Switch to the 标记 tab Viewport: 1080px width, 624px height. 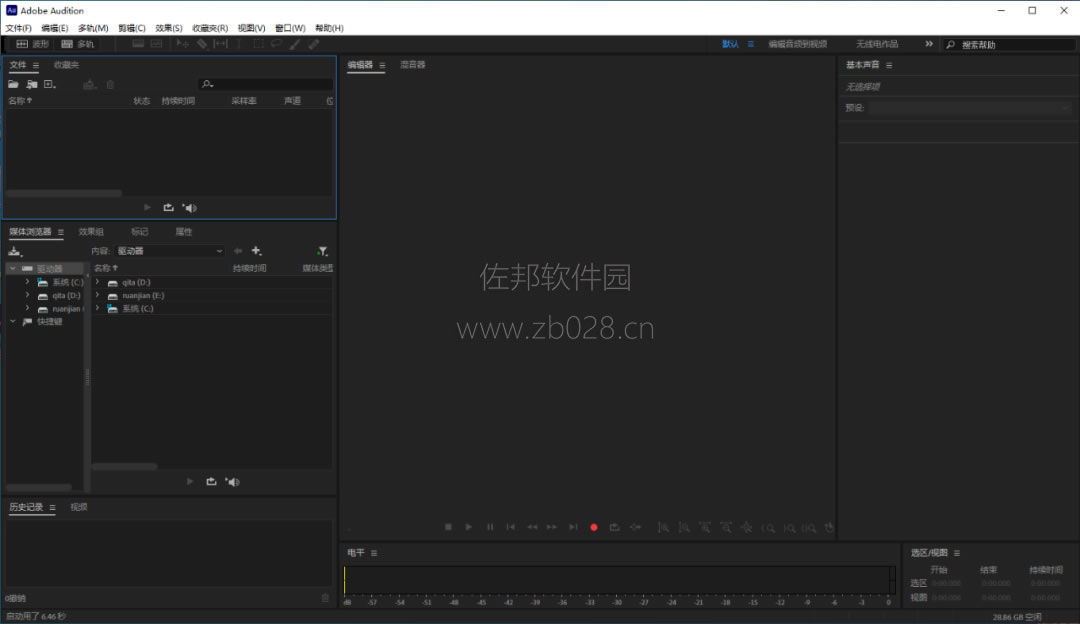click(x=139, y=231)
